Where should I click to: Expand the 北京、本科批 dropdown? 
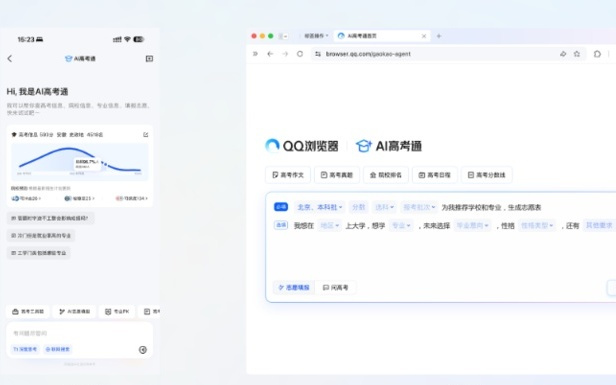click(319, 207)
